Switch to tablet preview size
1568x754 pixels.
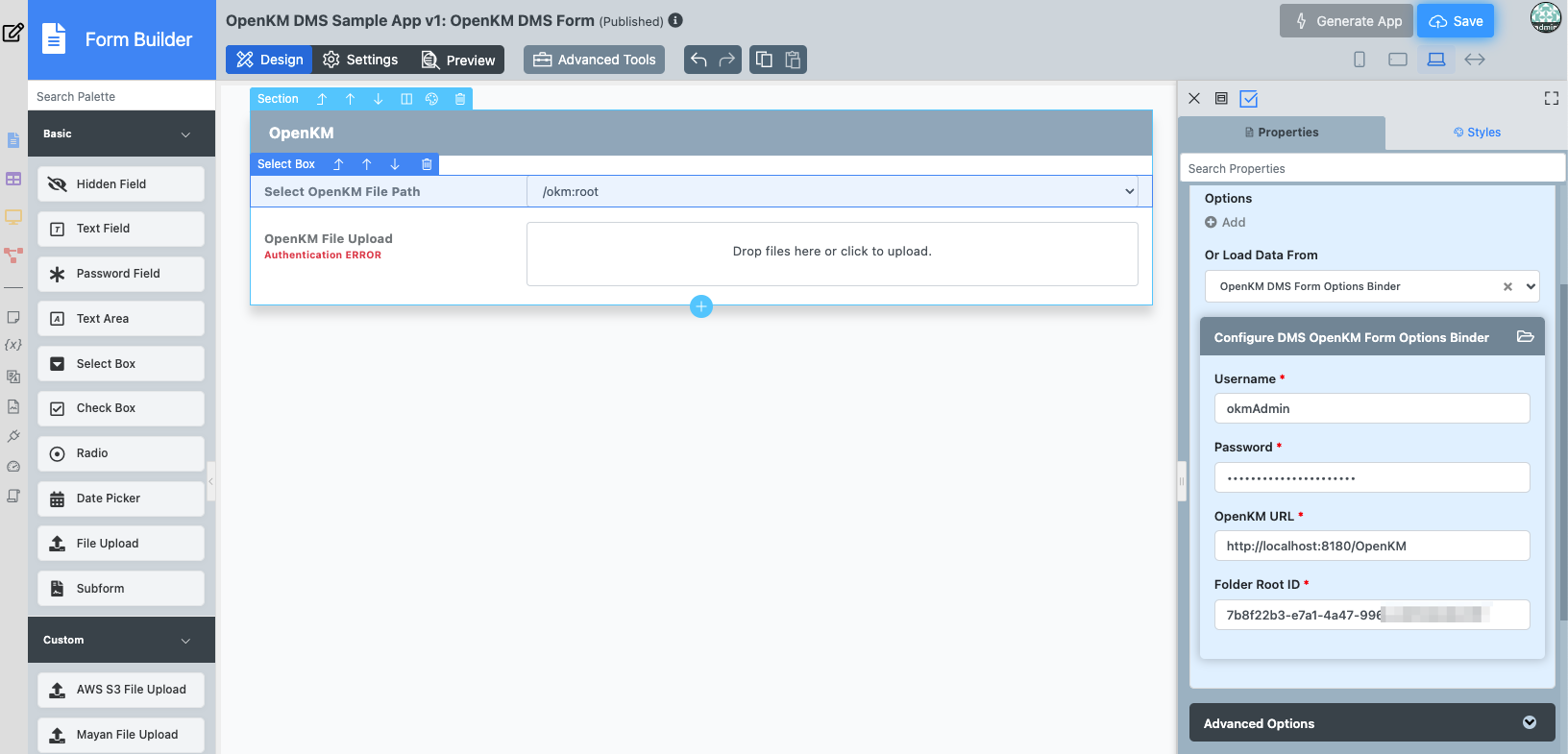tap(1398, 60)
